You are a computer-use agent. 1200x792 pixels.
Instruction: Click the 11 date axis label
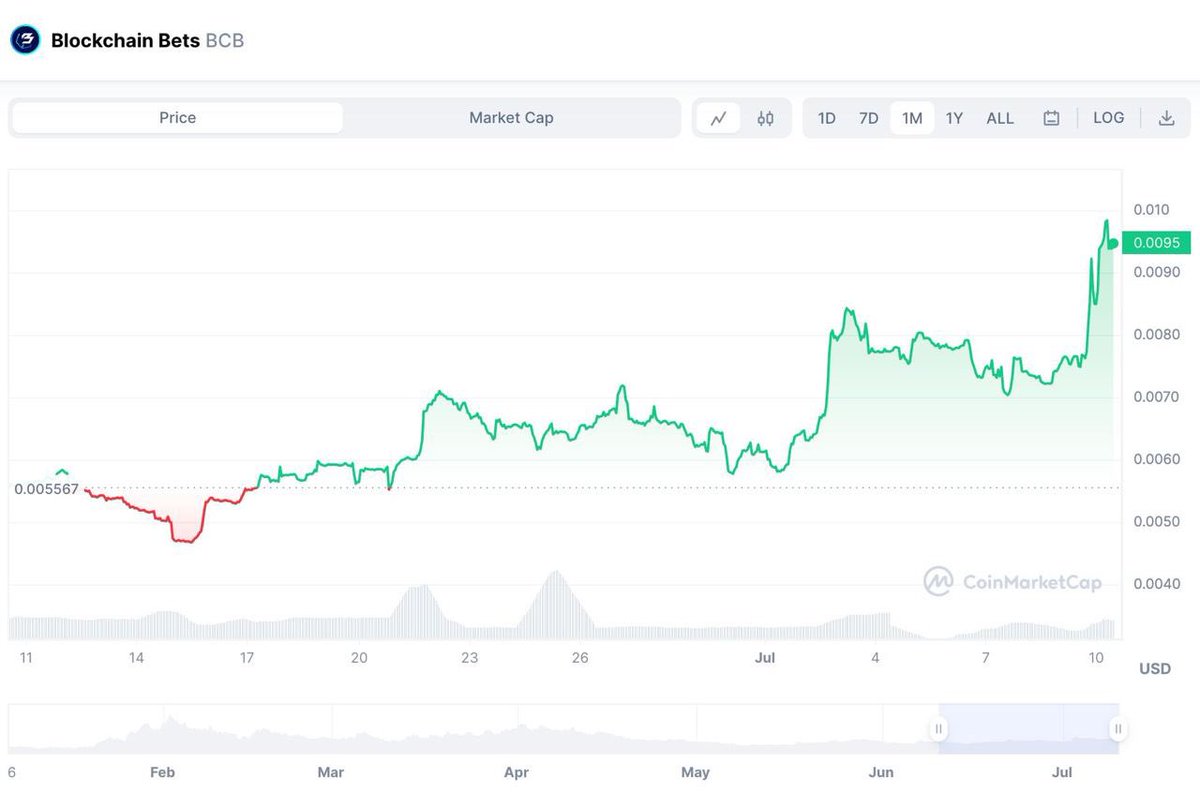26,658
